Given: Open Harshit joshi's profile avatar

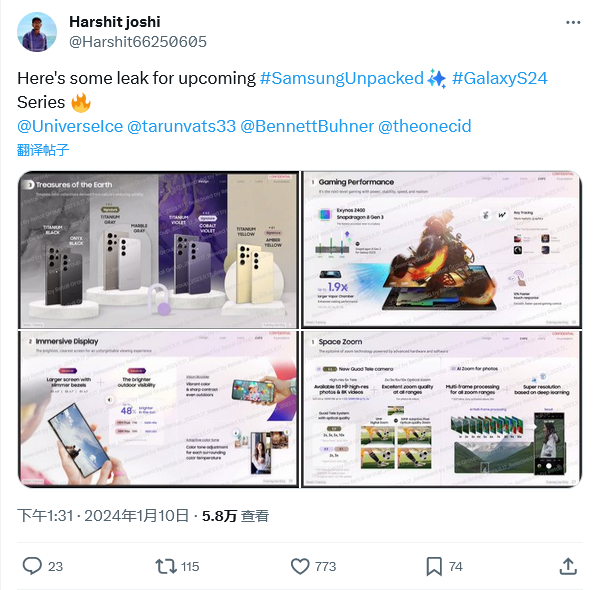Looking at the screenshot, I should pos(37,32).
